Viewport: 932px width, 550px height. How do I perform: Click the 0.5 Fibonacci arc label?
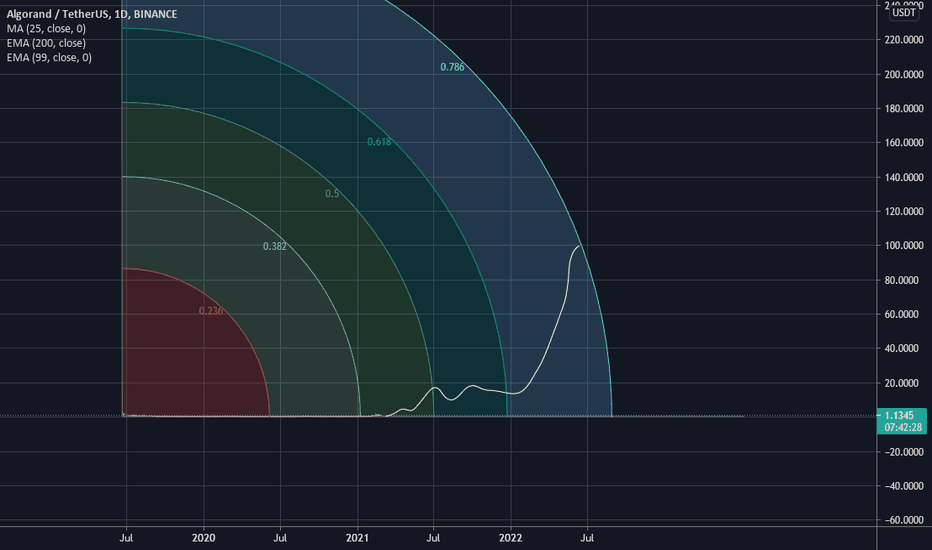[x=332, y=194]
